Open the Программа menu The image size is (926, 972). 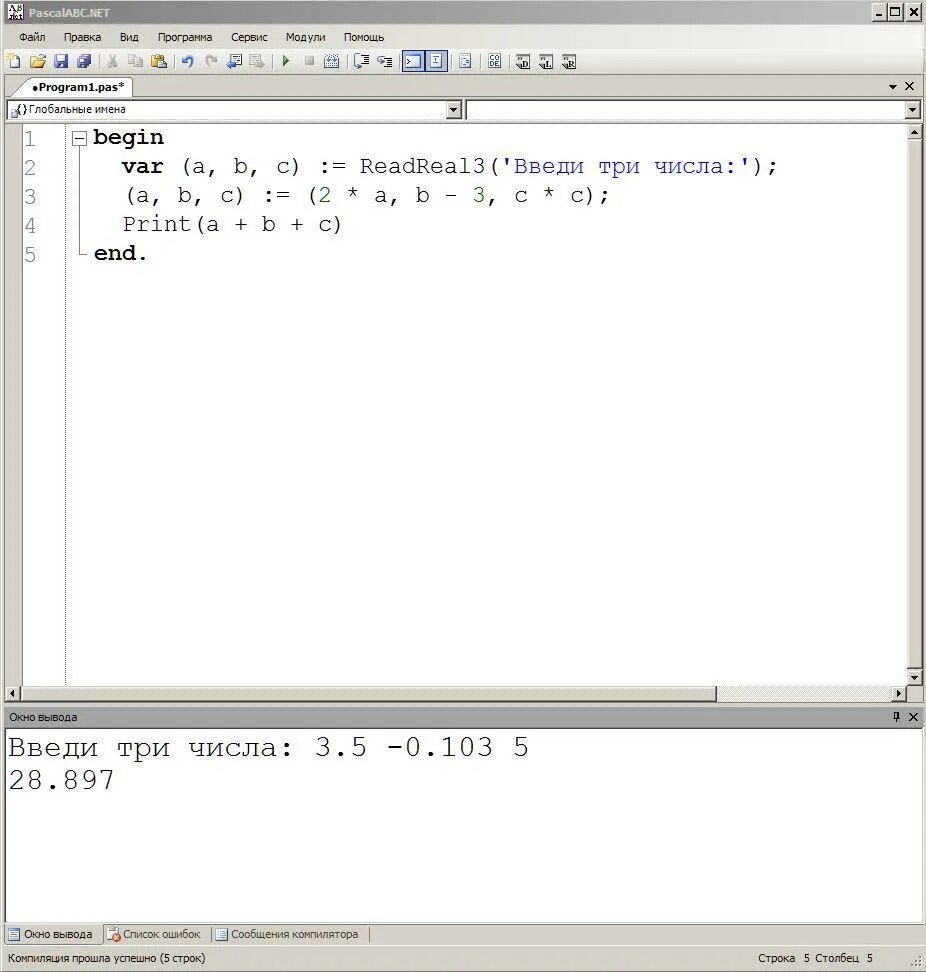point(185,37)
